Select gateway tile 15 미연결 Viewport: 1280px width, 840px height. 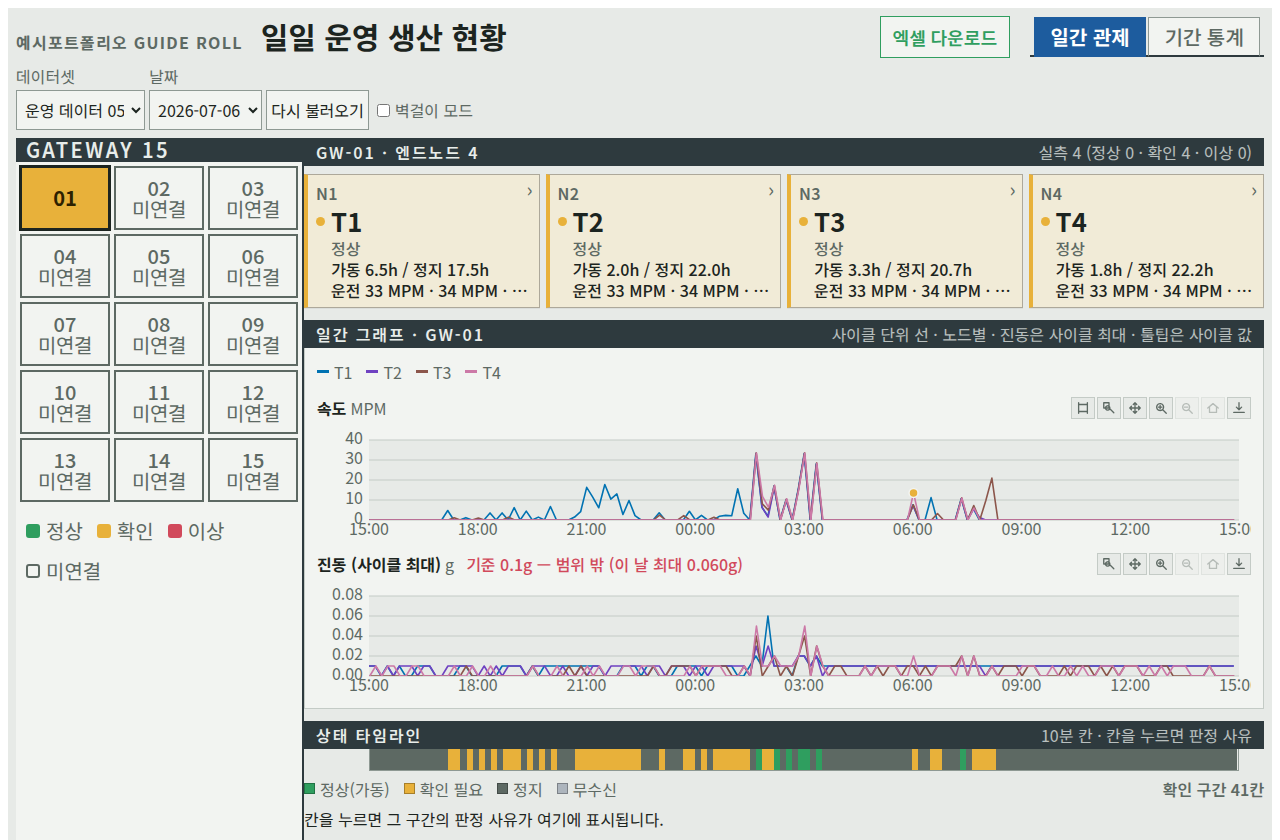(x=253, y=470)
